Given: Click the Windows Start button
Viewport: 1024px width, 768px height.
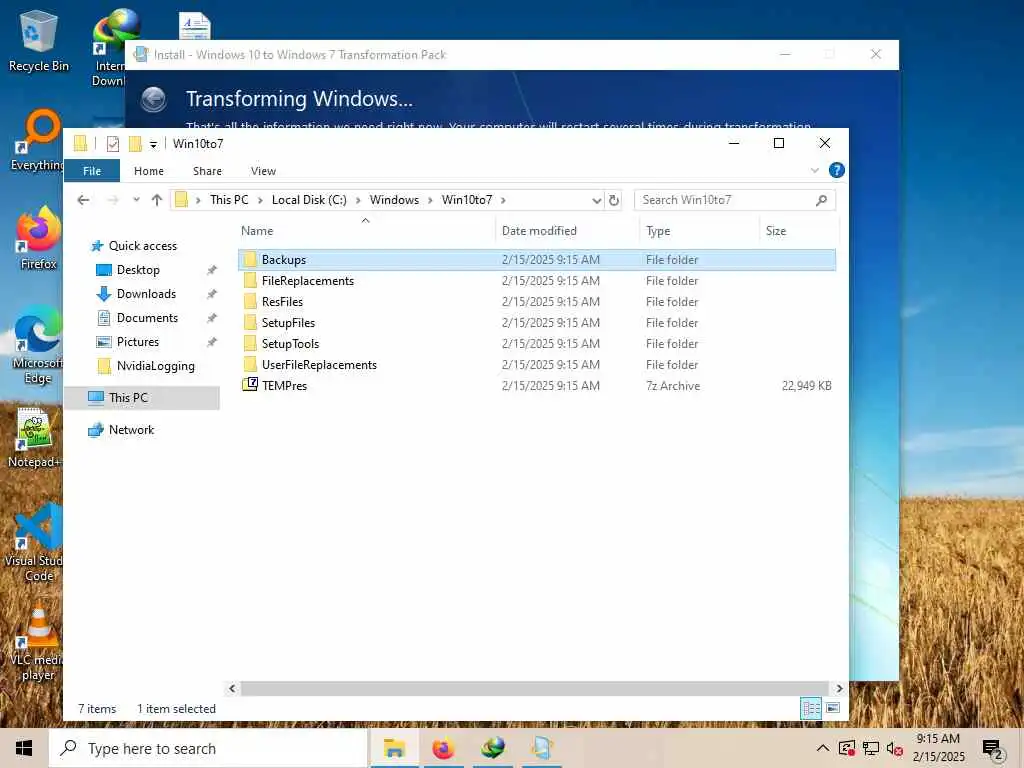Looking at the screenshot, I should coord(24,748).
